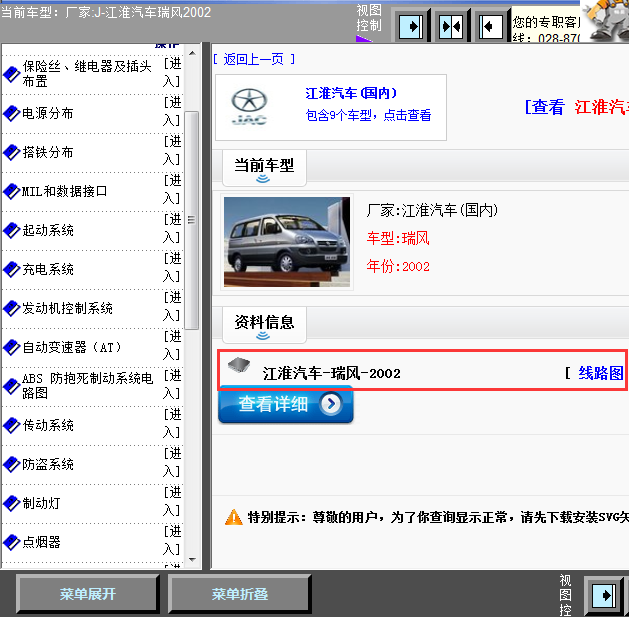Click the book icon beside 电源分布
Image resolution: width=629 pixels, height=617 pixels.
click(x=11, y=114)
